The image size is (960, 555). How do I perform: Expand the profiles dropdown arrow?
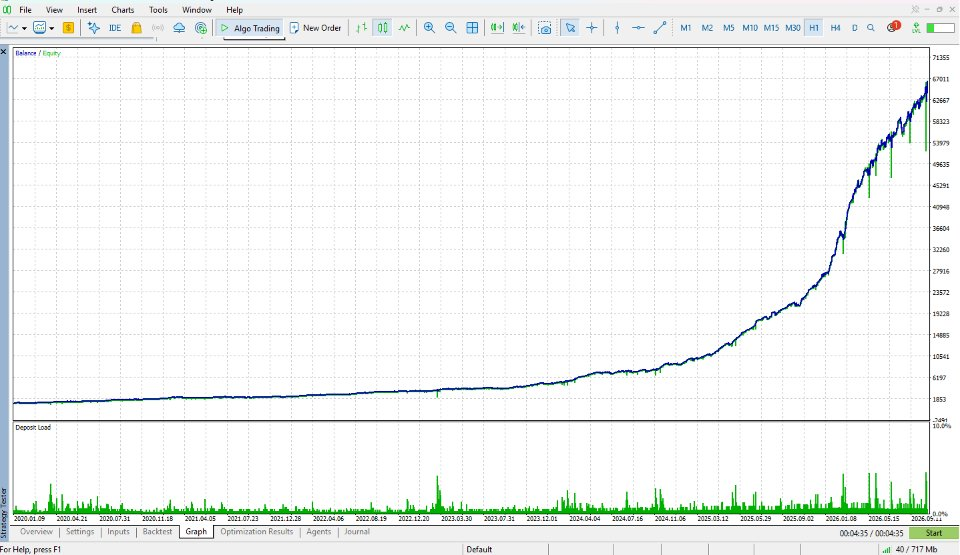(51, 28)
